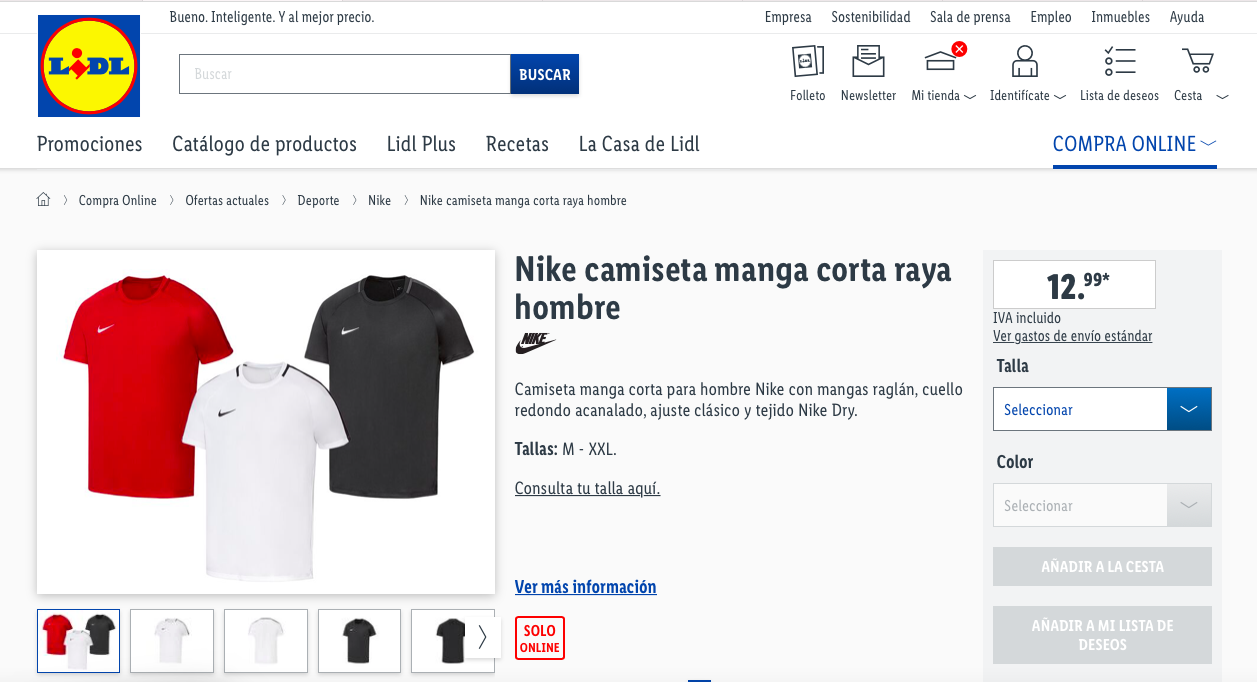The height and width of the screenshot is (682, 1257).
Task: Navigate to Recetas section
Action: point(517,144)
